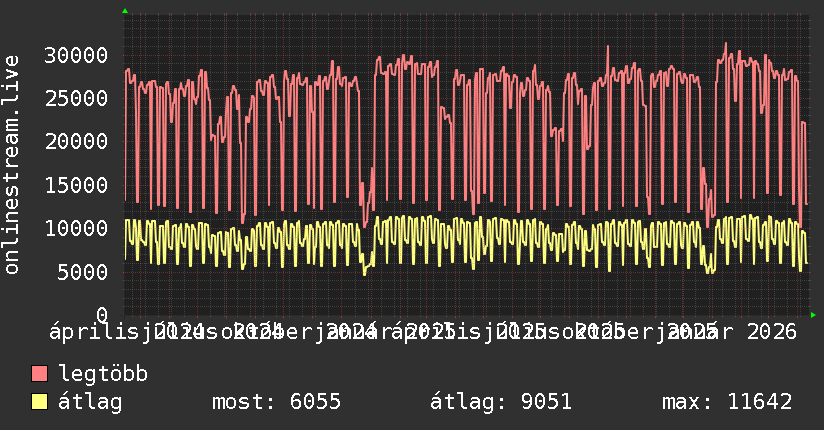The image size is (824, 430).
Task: Click the highest red peak near 2026
Action: [726, 44]
